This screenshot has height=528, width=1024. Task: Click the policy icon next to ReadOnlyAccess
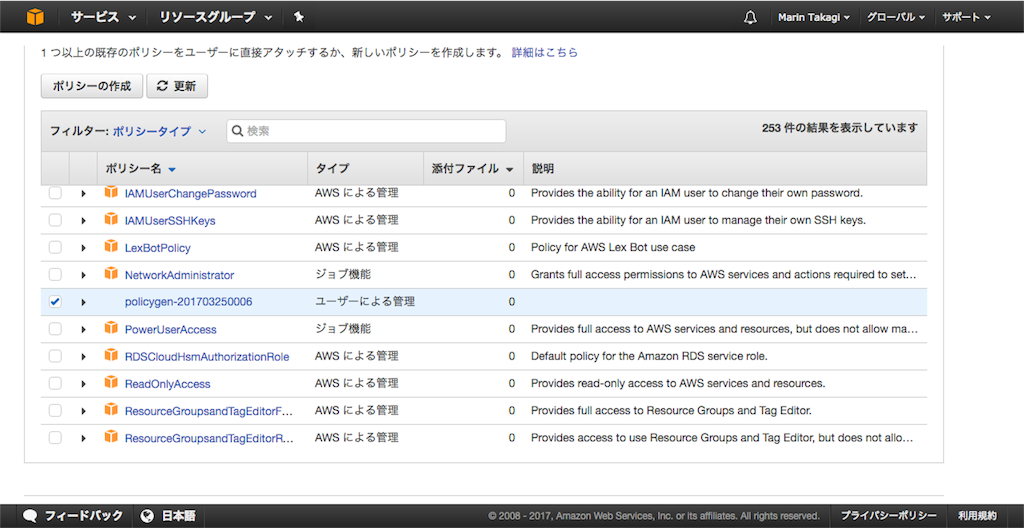[111, 383]
